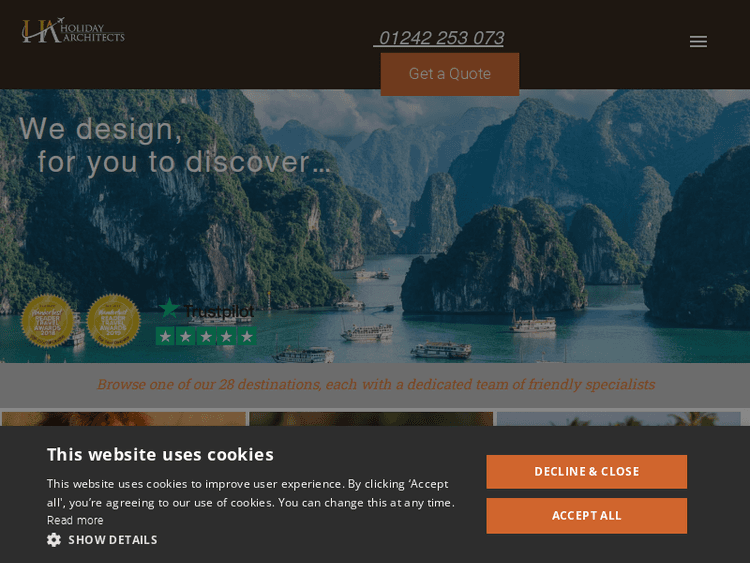Click the 'We design, for you to discover' heading
This screenshot has height=563, width=750.
(175, 145)
